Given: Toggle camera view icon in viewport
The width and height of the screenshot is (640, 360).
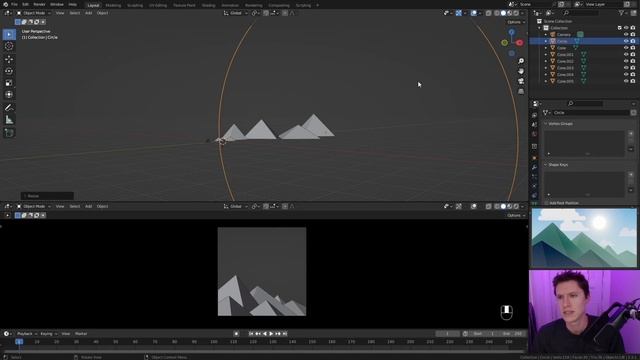Looking at the screenshot, I should point(521,81).
